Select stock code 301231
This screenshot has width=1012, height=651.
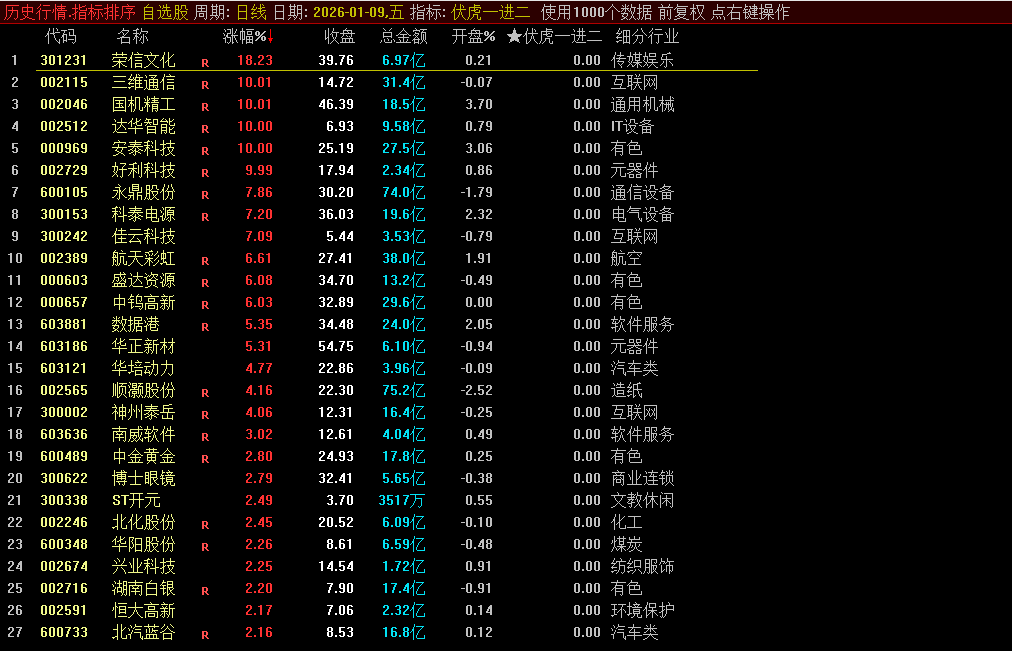(x=63, y=60)
